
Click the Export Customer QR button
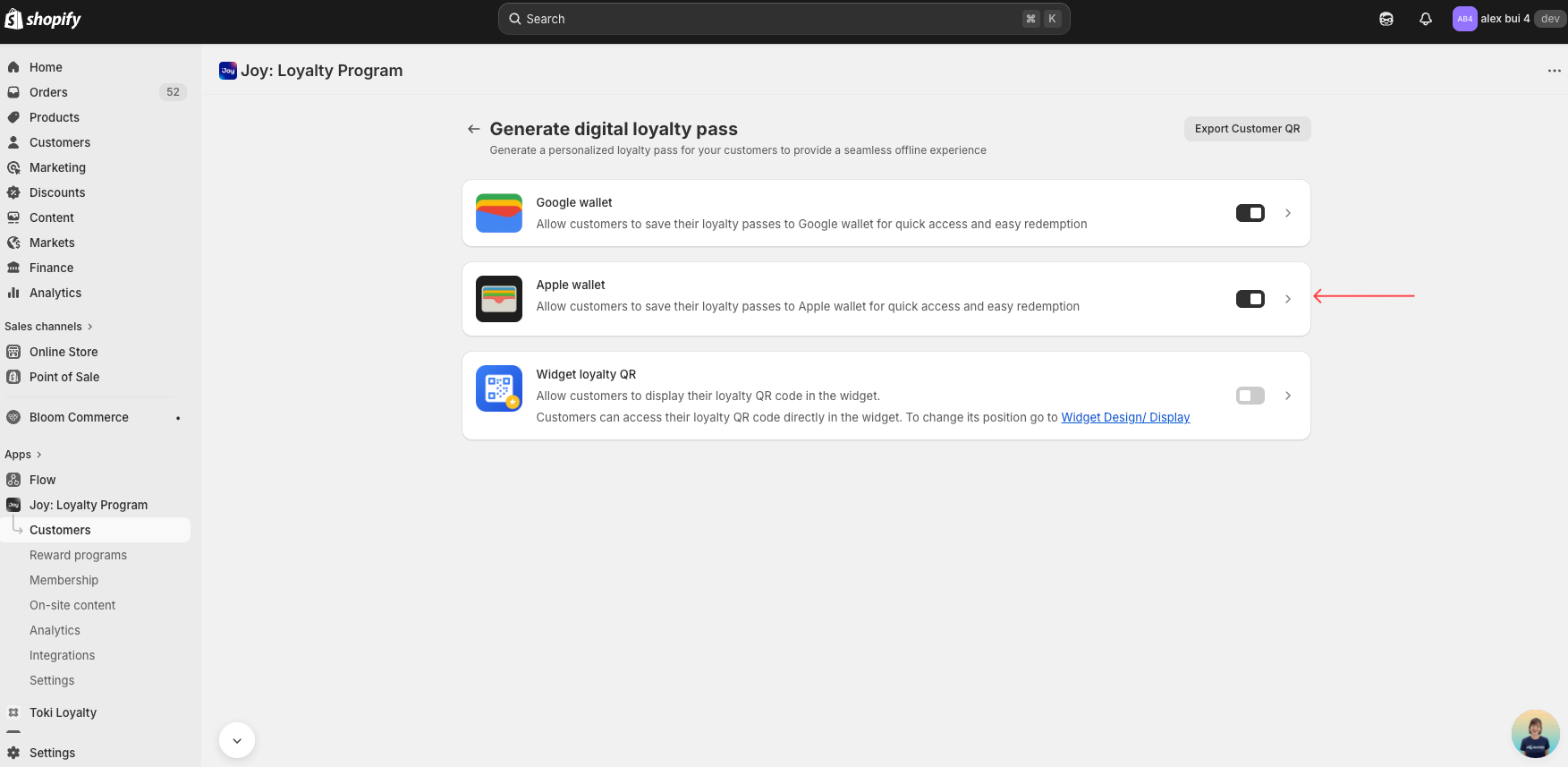1247,129
